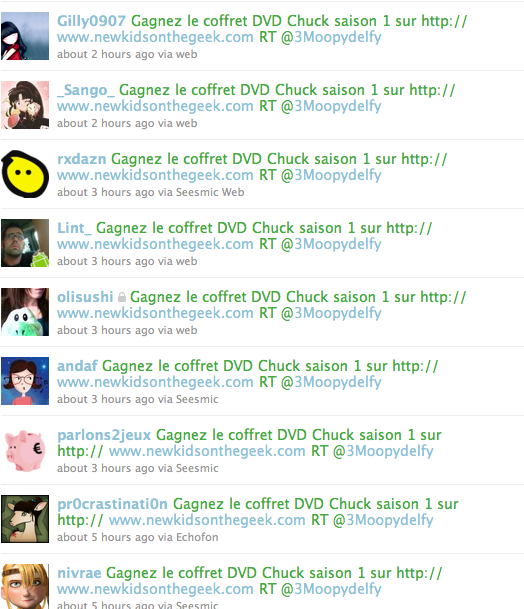Click _Sango_'s anime avatar picture
This screenshot has width=524, height=609.
[x=25, y=105]
